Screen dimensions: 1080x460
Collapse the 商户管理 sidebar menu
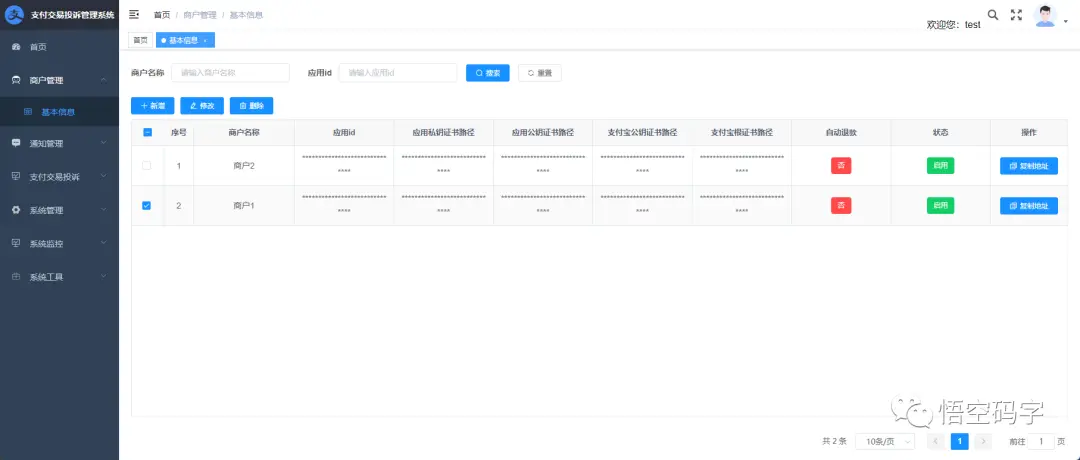point(59,80)
